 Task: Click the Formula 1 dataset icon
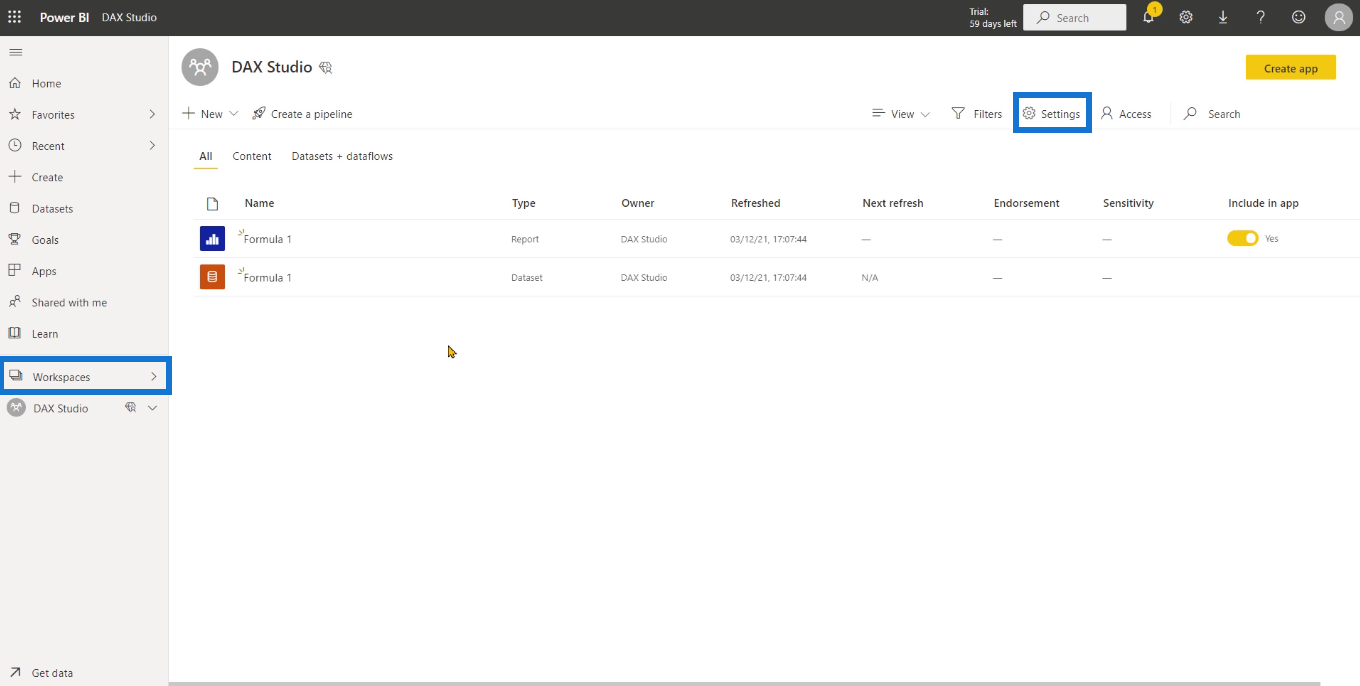point(212,277)
